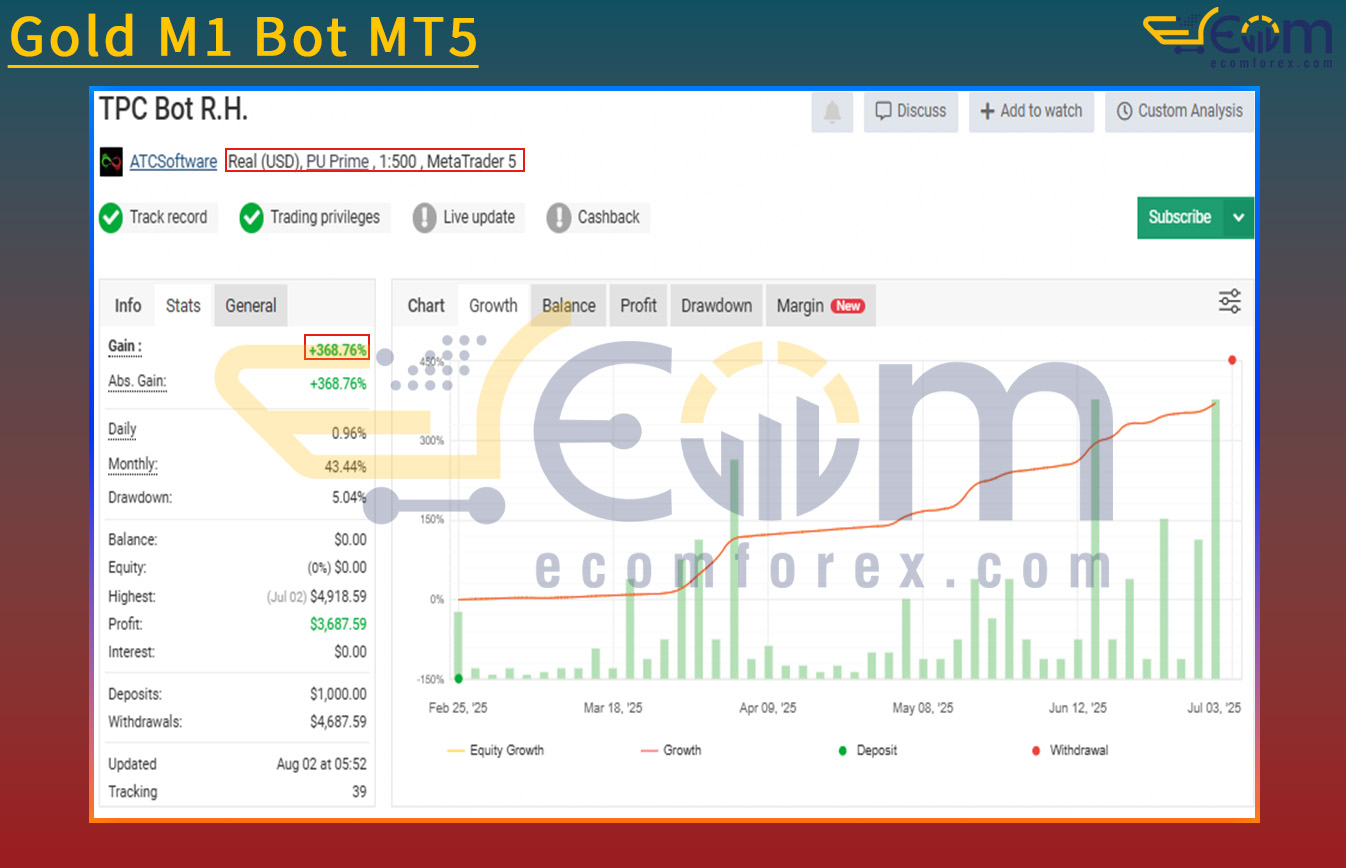Click the Updated time Aug 02 at 05:52
This screenshot has height=868, width=1346.
coord(321,764)
